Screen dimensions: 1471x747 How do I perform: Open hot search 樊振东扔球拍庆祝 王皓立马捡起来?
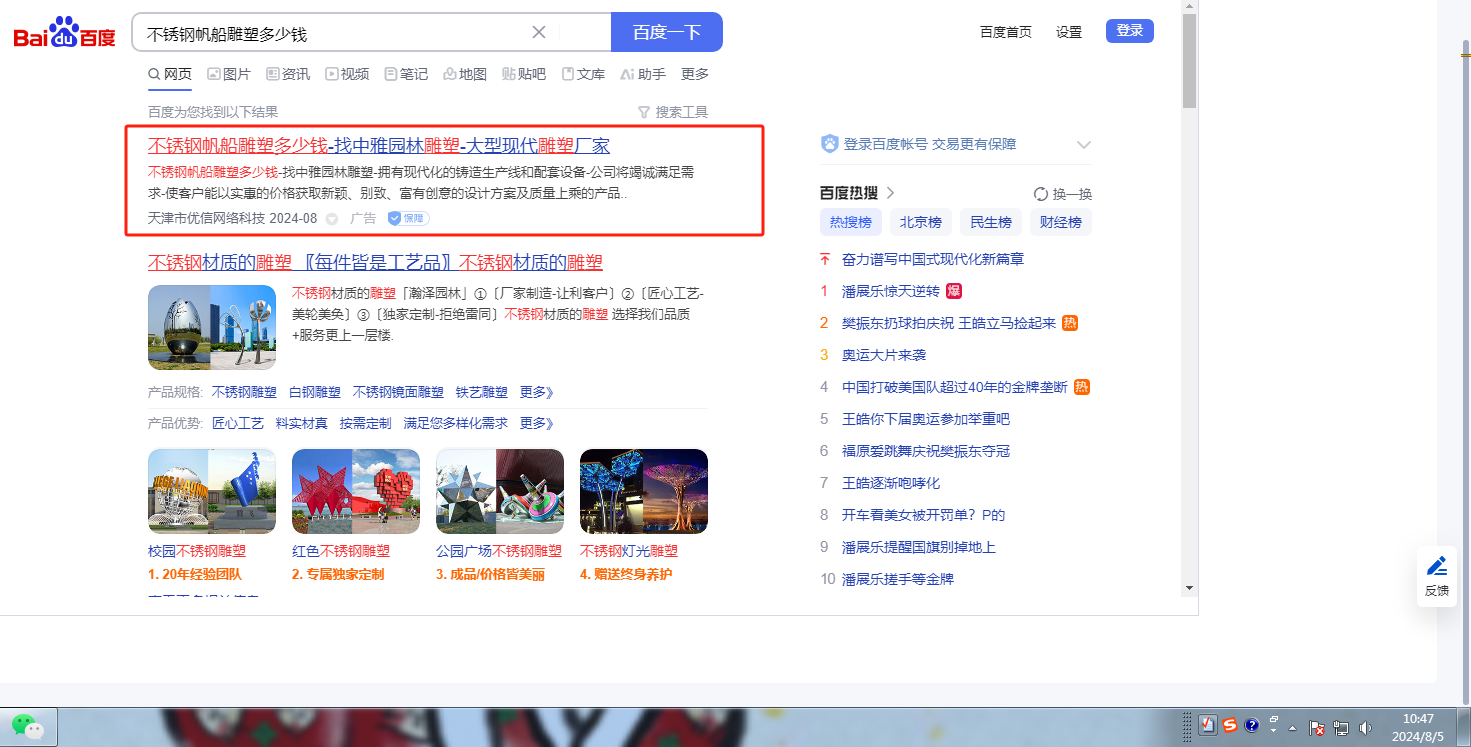tap(949, 323)
